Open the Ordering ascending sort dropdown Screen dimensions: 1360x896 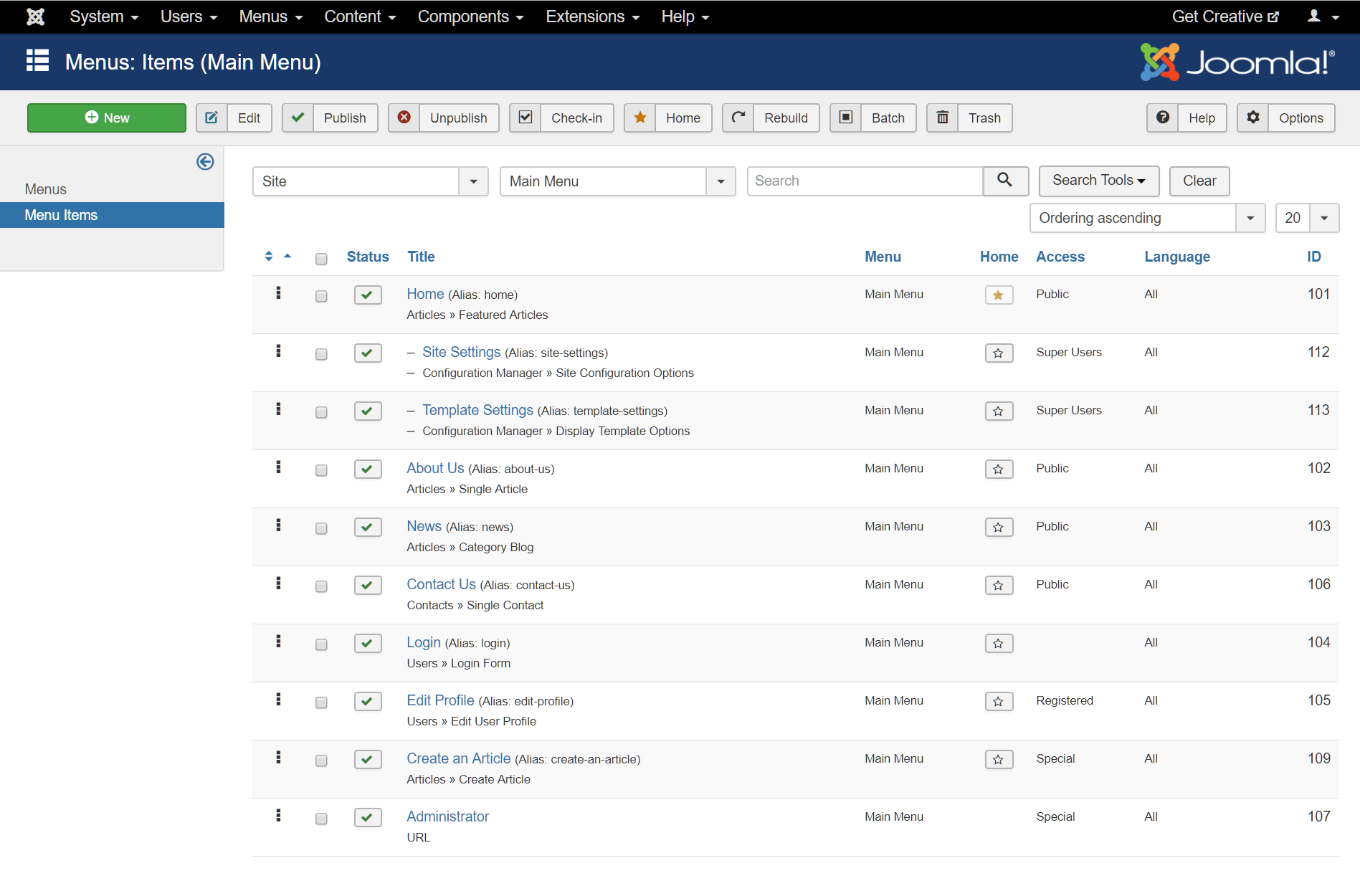tap(1147, 218)
